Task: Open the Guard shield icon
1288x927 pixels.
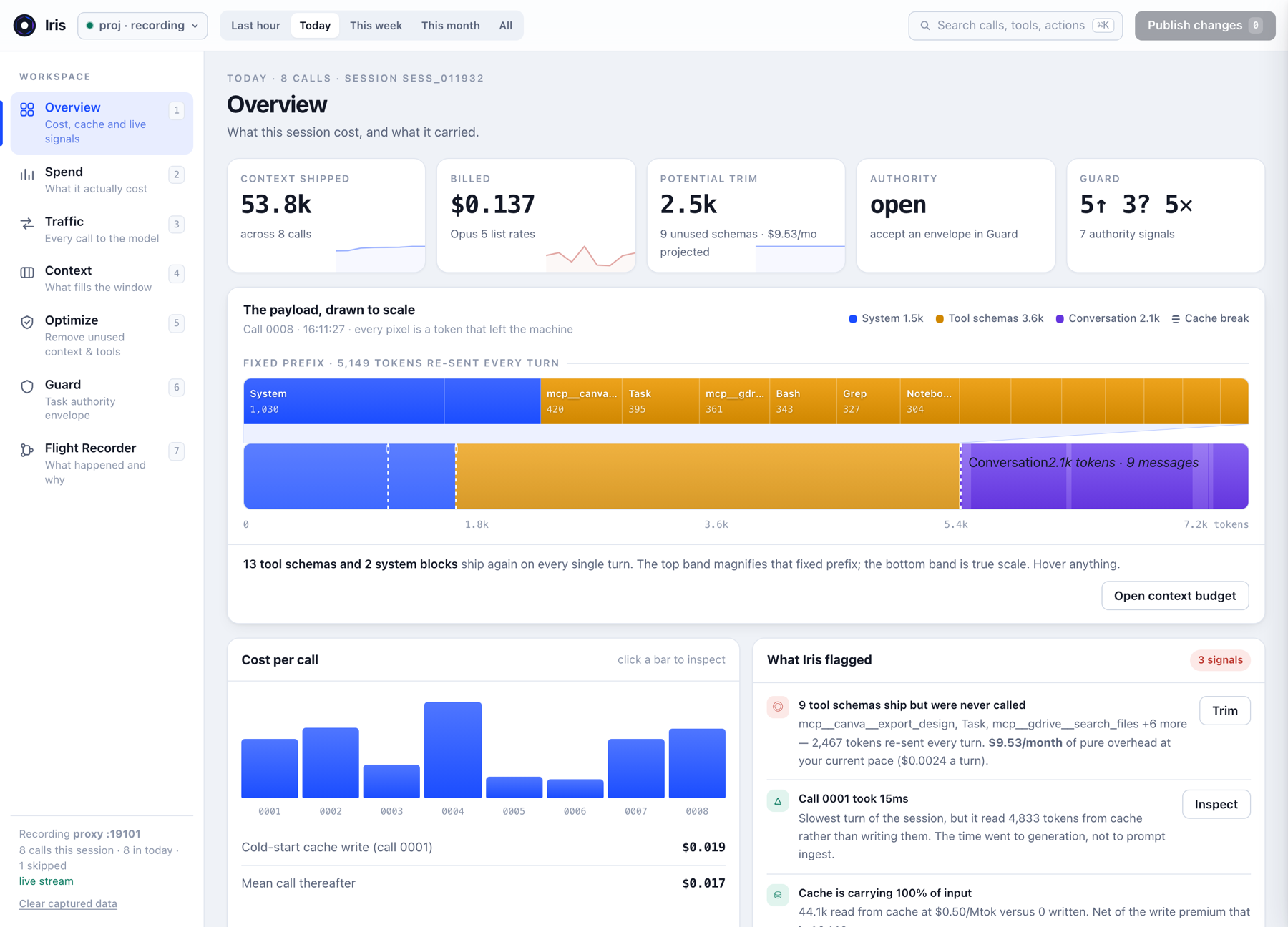Action: [x=27, y=387]
